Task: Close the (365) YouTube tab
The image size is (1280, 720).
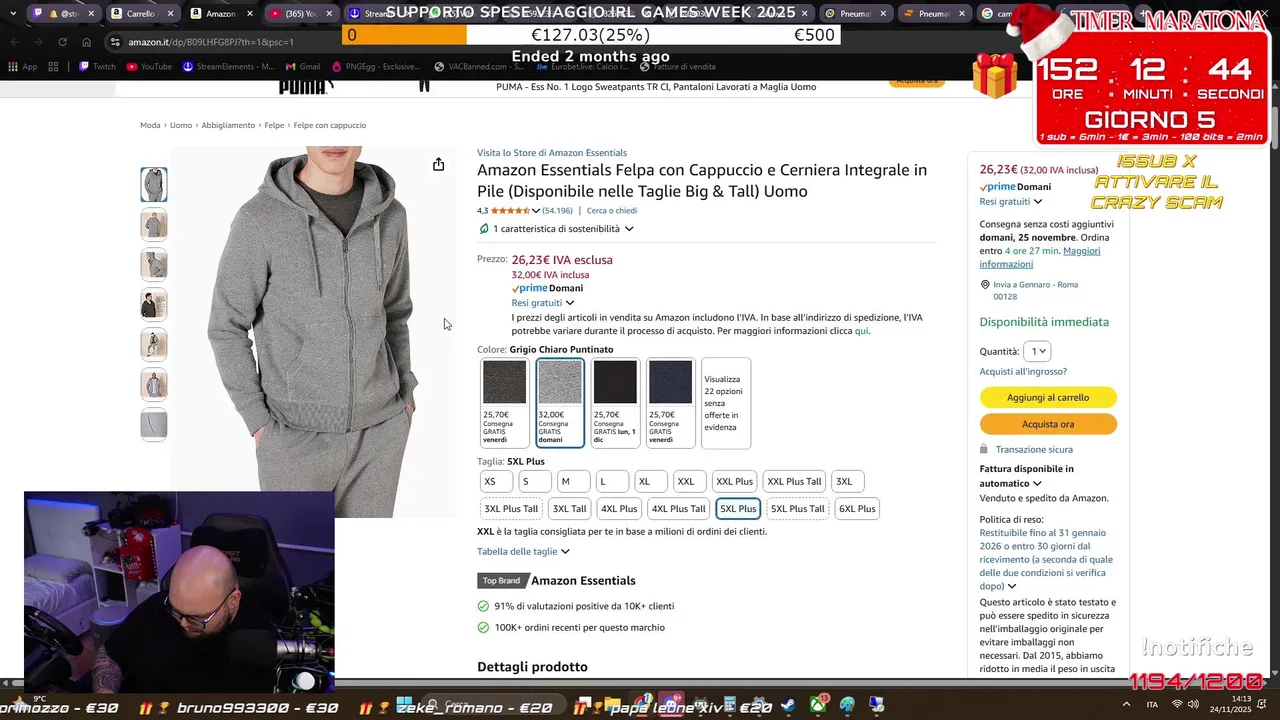Action: click(x=329, y=14)
